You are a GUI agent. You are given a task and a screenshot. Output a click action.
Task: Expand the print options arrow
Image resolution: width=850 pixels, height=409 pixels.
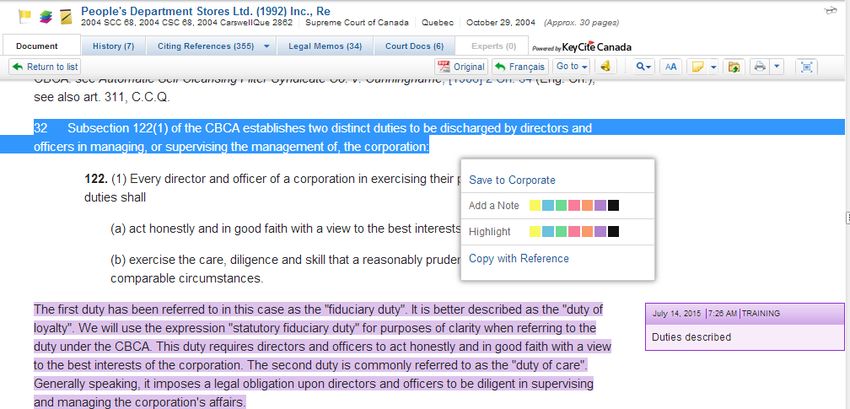pyautogui.click(x=777, y=67)
